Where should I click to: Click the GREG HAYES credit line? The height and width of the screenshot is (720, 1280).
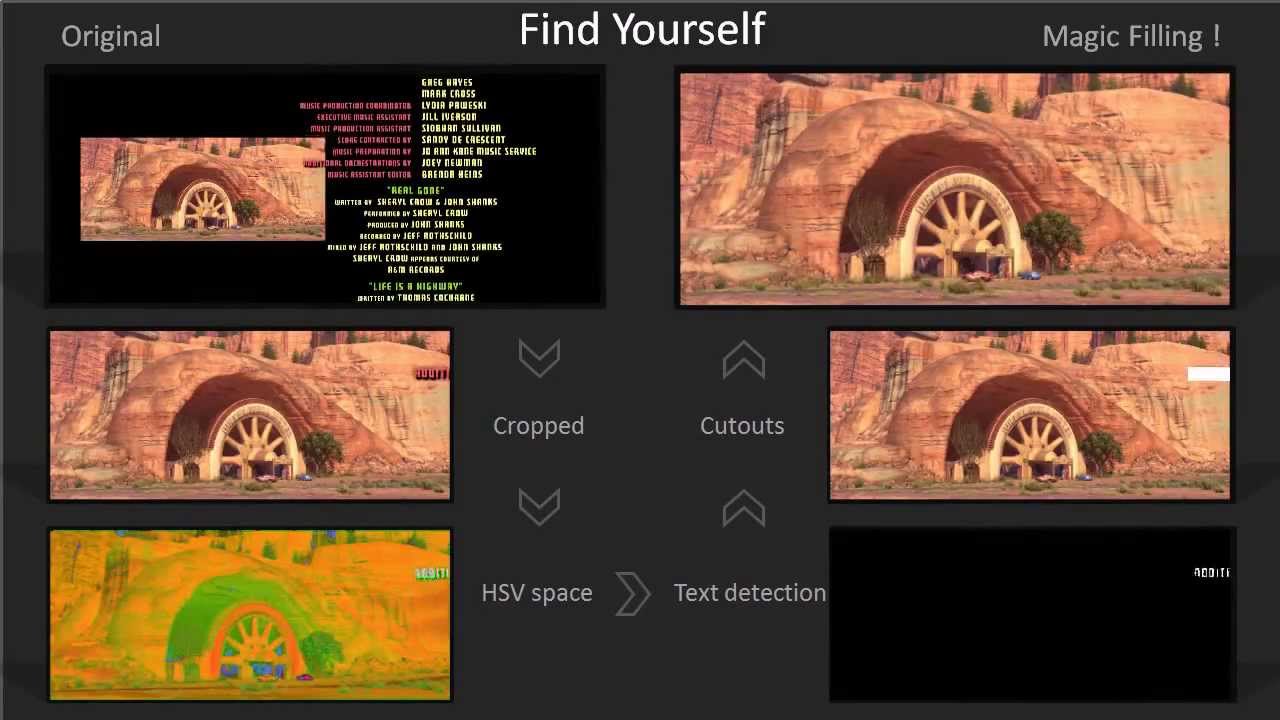[x=447, y=82]
